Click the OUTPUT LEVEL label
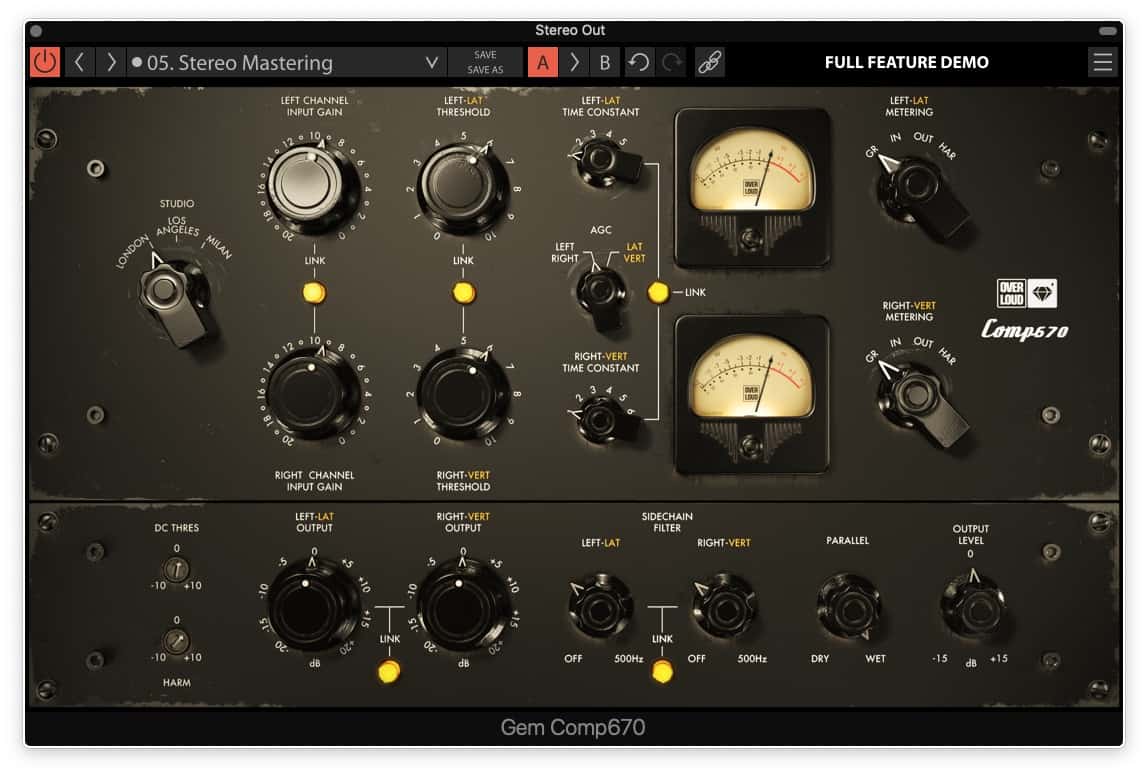 pos(971,534)
